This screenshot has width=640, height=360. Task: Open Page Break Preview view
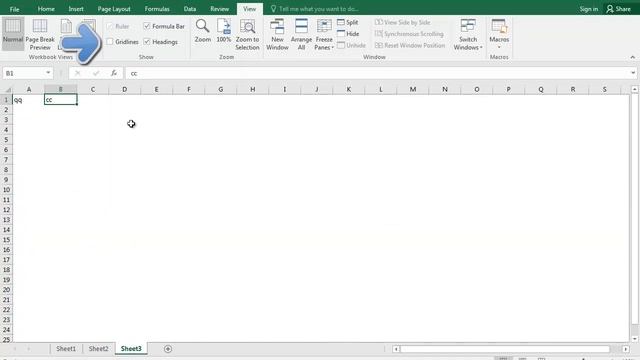[40, 34]
